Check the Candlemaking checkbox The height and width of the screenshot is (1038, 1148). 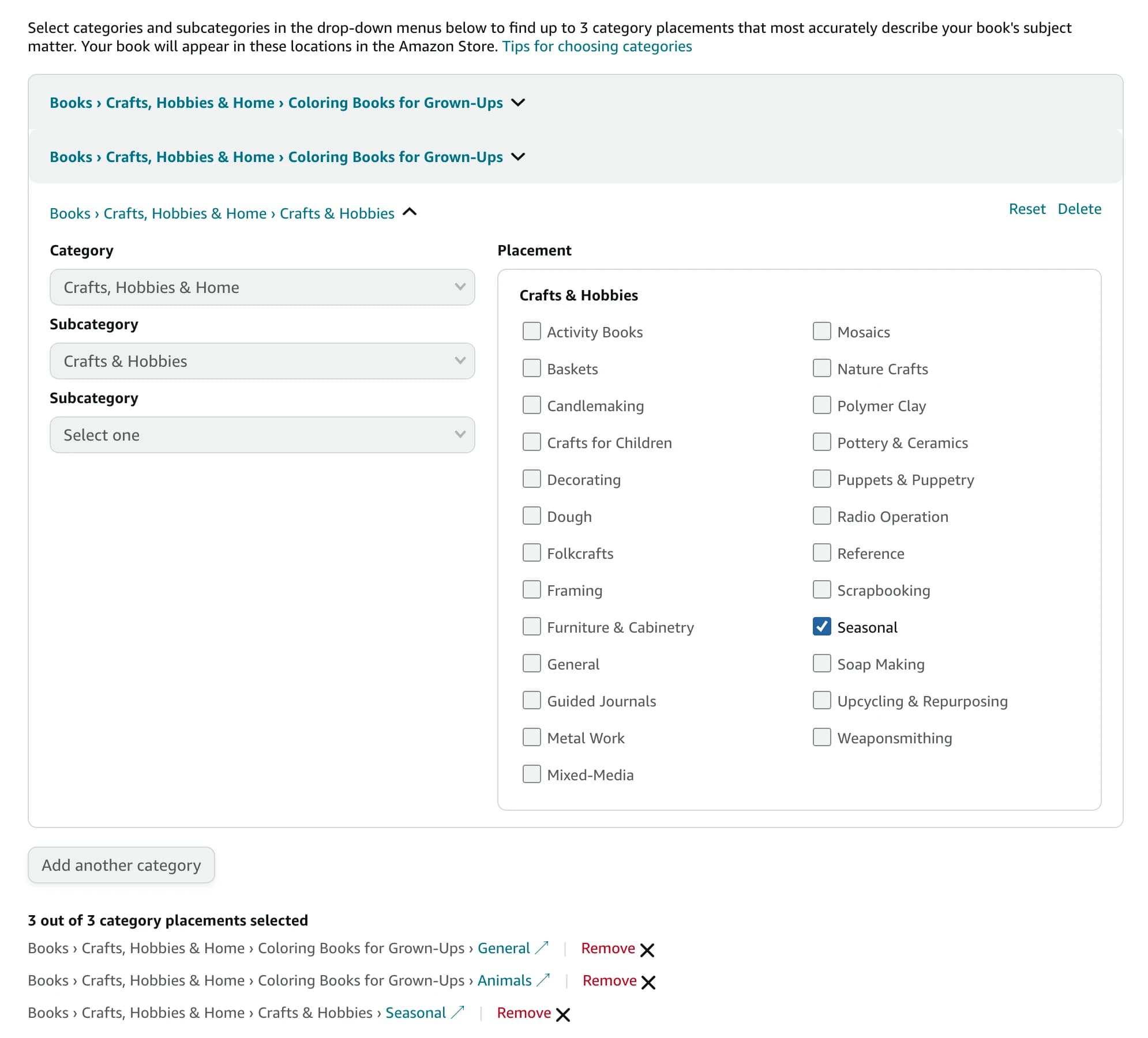pyautogui.click(x=531, y=405)
